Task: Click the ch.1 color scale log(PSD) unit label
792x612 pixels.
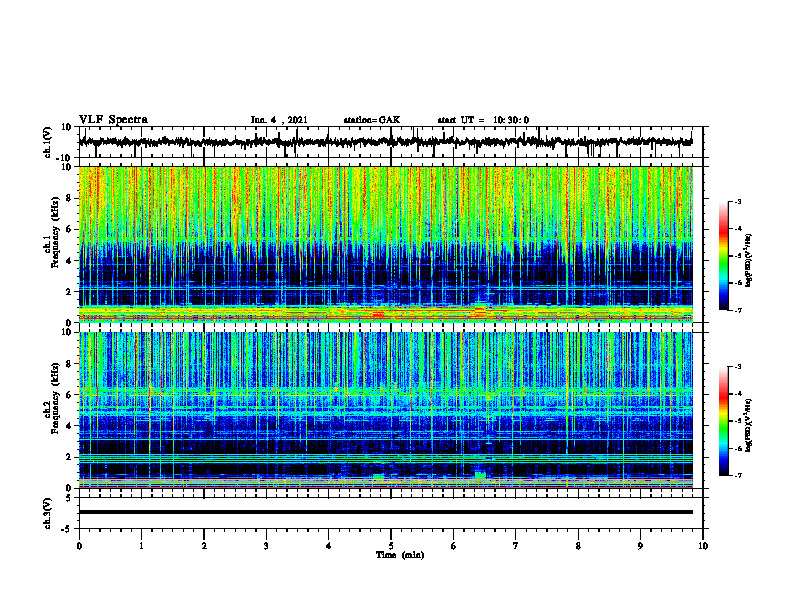Action: [749, 260]
